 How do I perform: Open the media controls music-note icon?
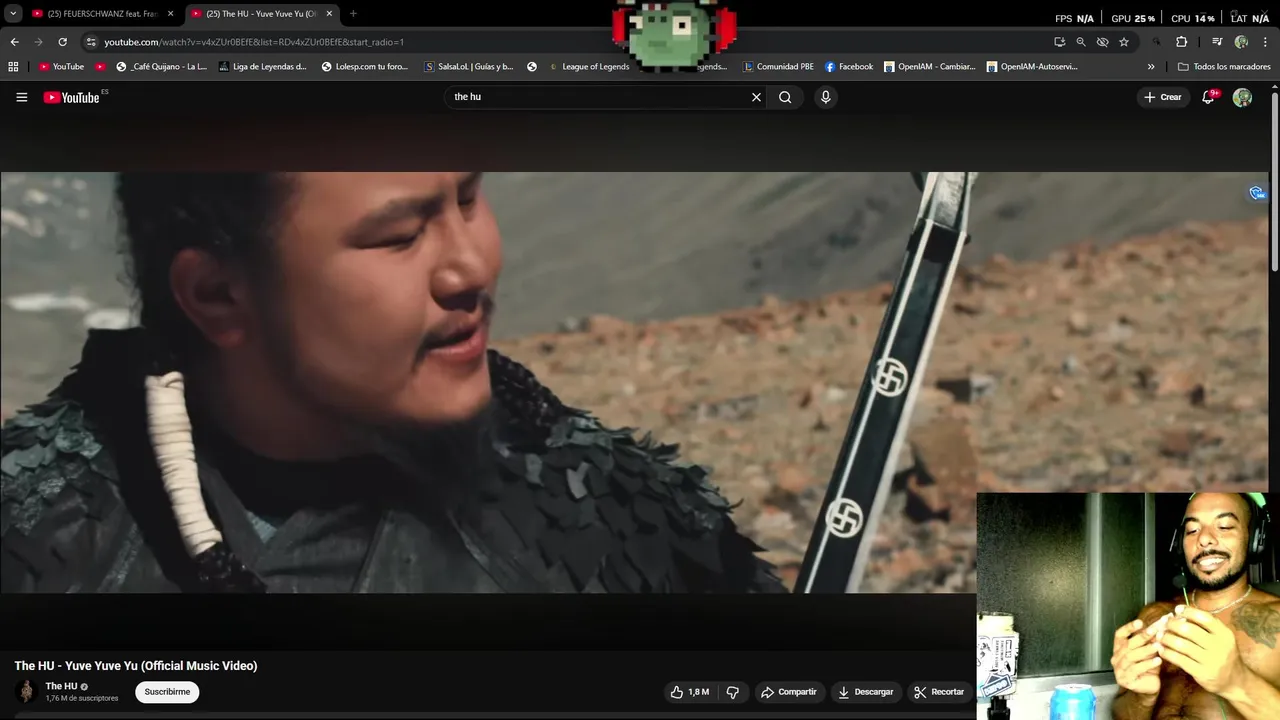pyautogui.click(x=1217, y=42)
